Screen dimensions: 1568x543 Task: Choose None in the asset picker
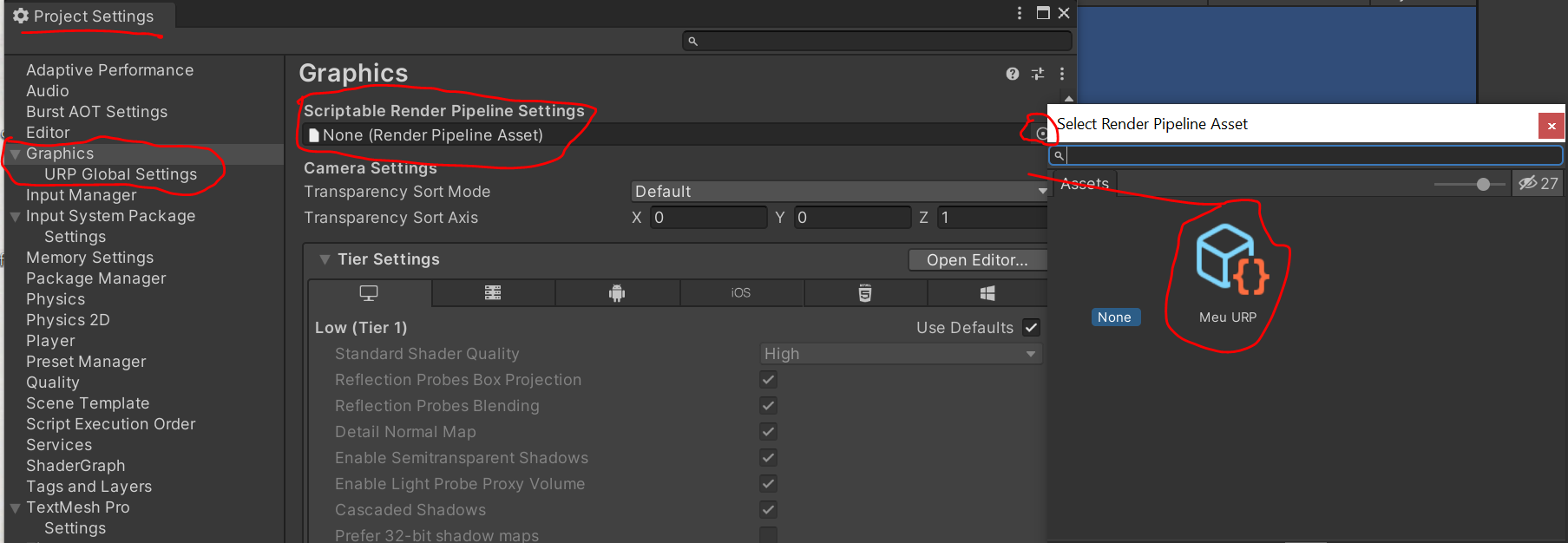tap(1114, 317)
